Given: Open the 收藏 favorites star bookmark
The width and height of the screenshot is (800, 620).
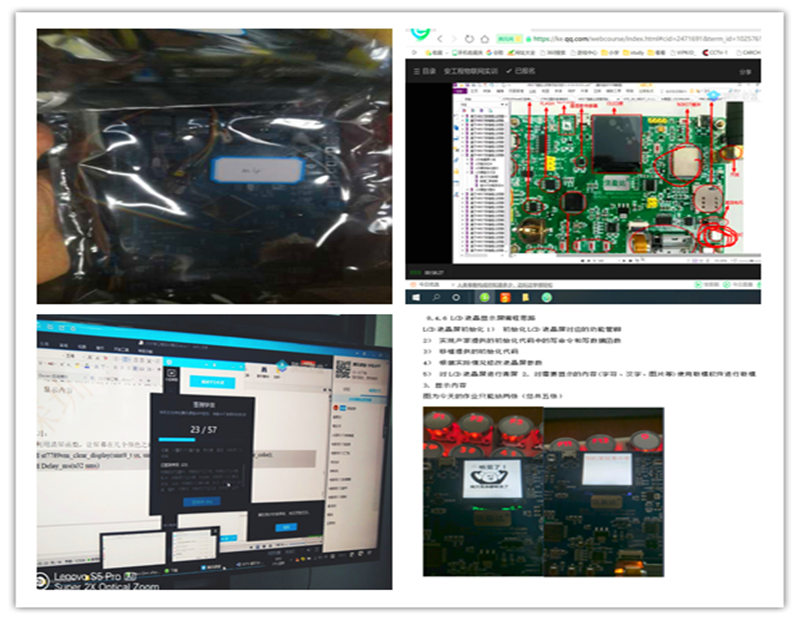Looking at the screenshot, I should [x=434, y=53].
